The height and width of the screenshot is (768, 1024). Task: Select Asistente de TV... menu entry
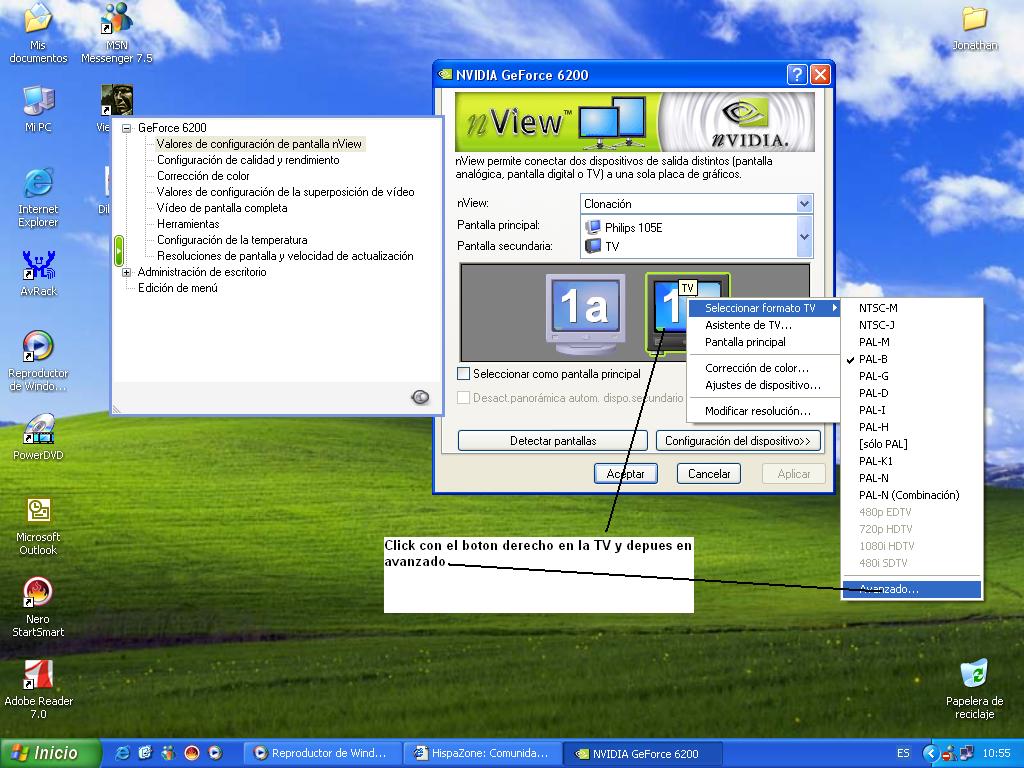point(748,325)
